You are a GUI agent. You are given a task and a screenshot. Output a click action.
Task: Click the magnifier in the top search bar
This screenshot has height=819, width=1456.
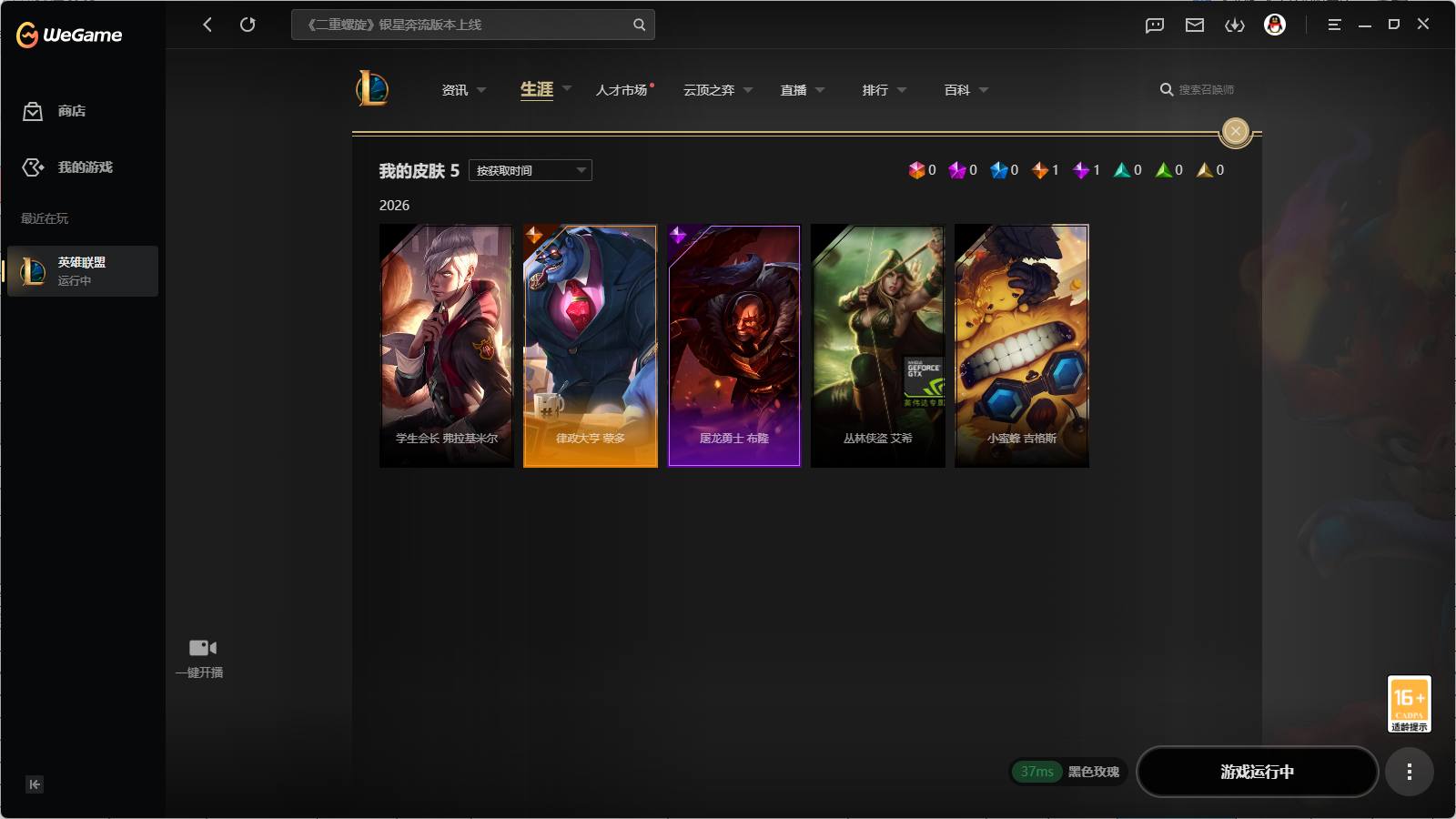639,25
